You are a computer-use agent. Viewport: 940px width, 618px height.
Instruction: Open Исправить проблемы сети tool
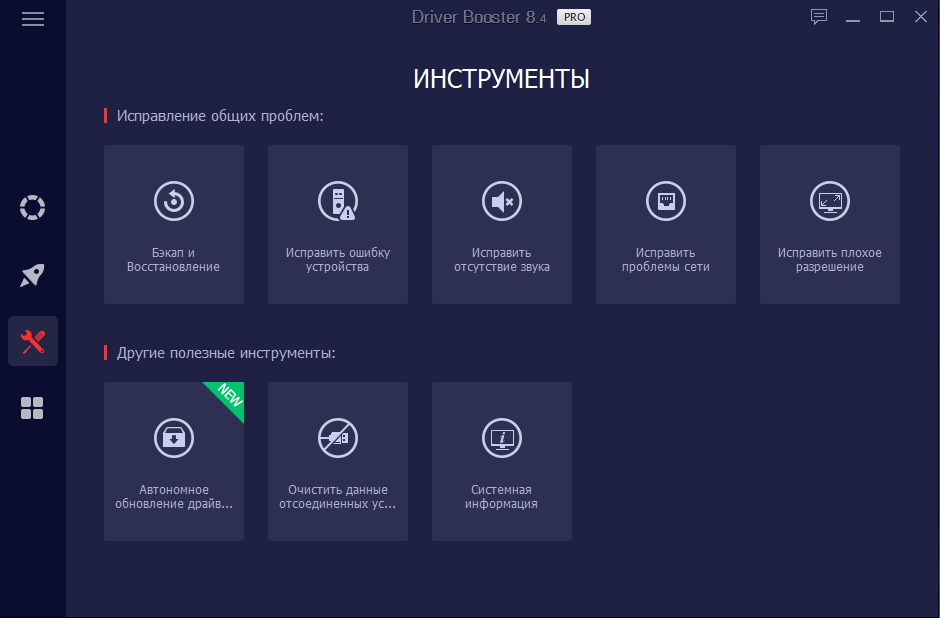[x=666, y=224]
